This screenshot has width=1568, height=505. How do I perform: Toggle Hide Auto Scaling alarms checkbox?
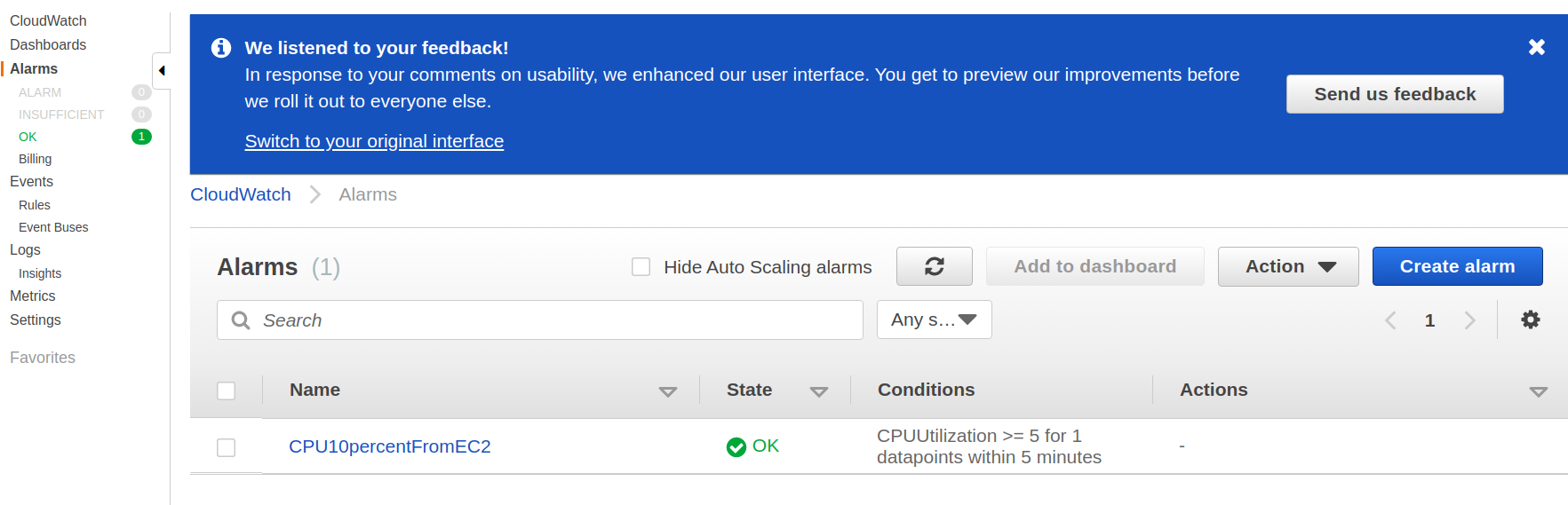[641, 266]
